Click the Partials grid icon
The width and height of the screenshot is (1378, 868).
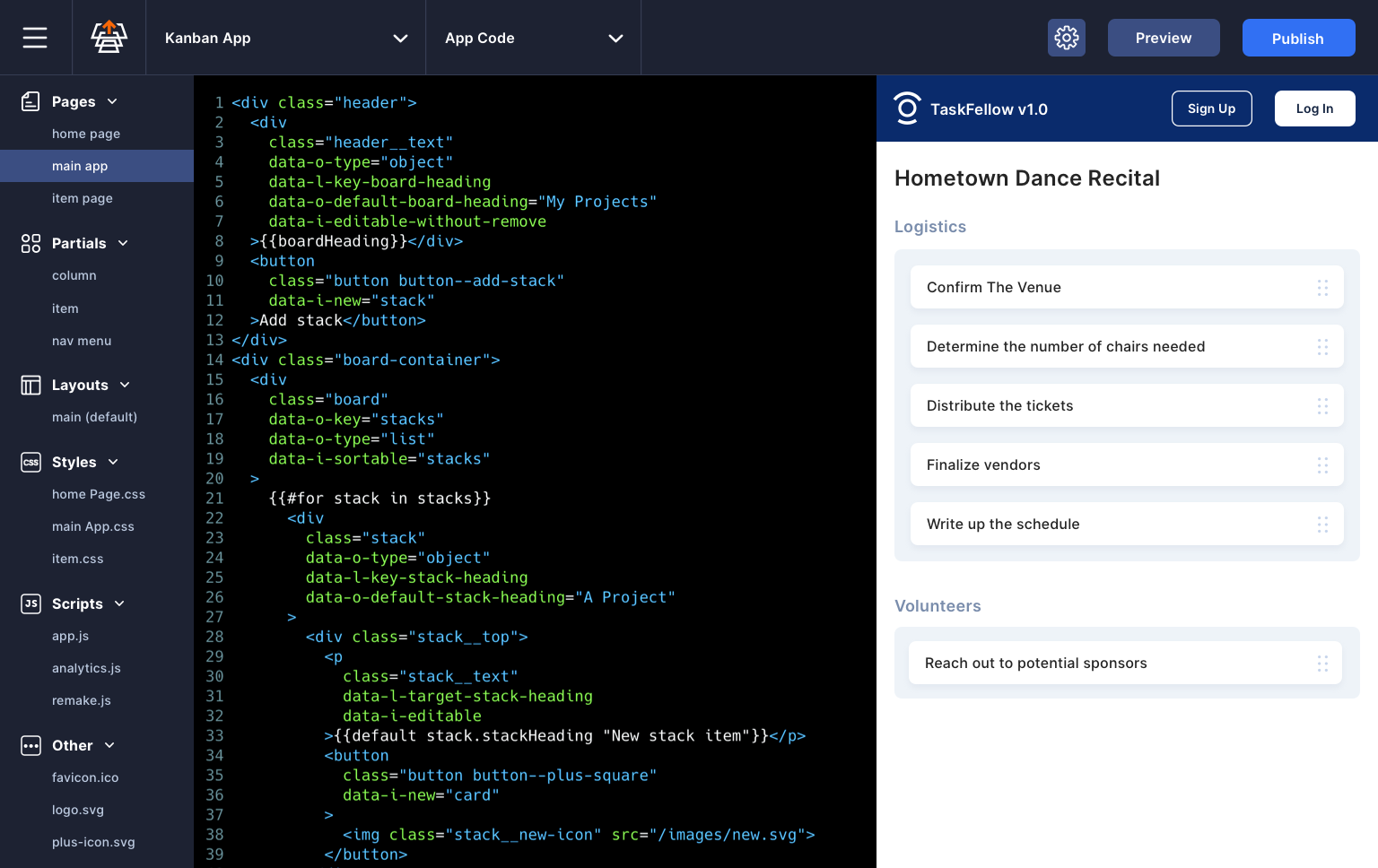[x=31, y=243]
